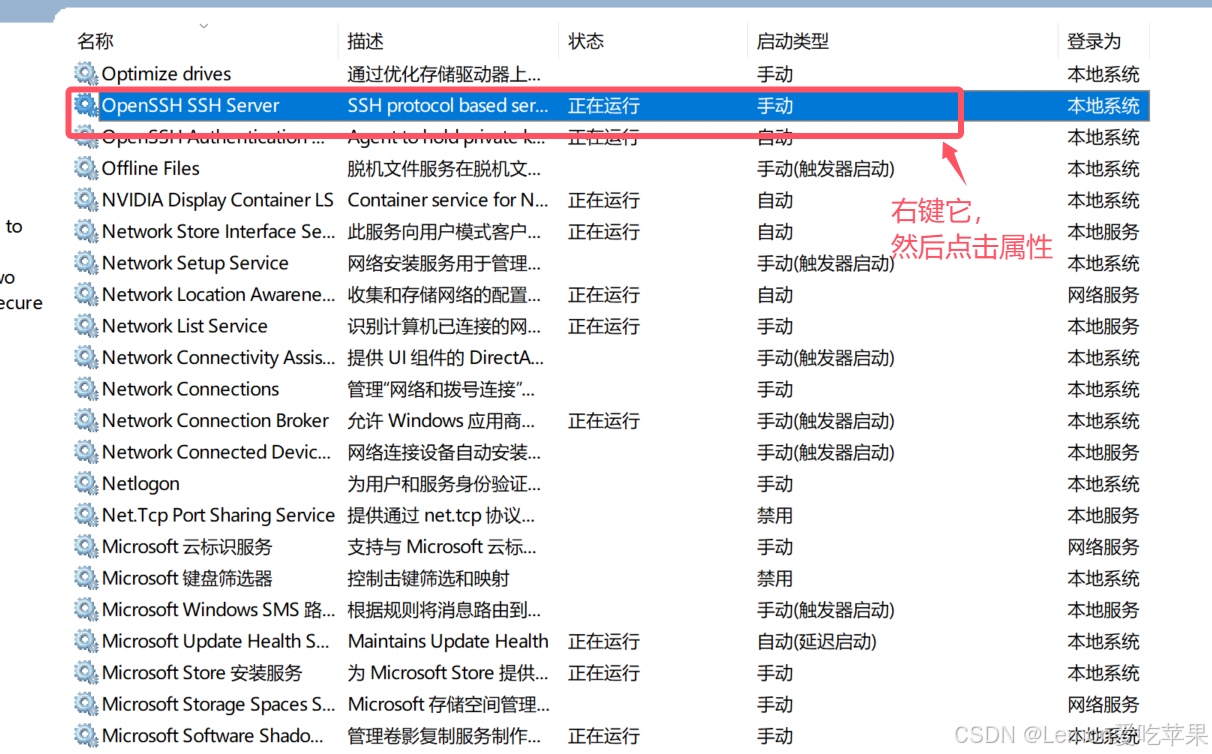Select the Microsoft 键盘筛选器 name
1212x754 pixels.
(x=187, y=578)
